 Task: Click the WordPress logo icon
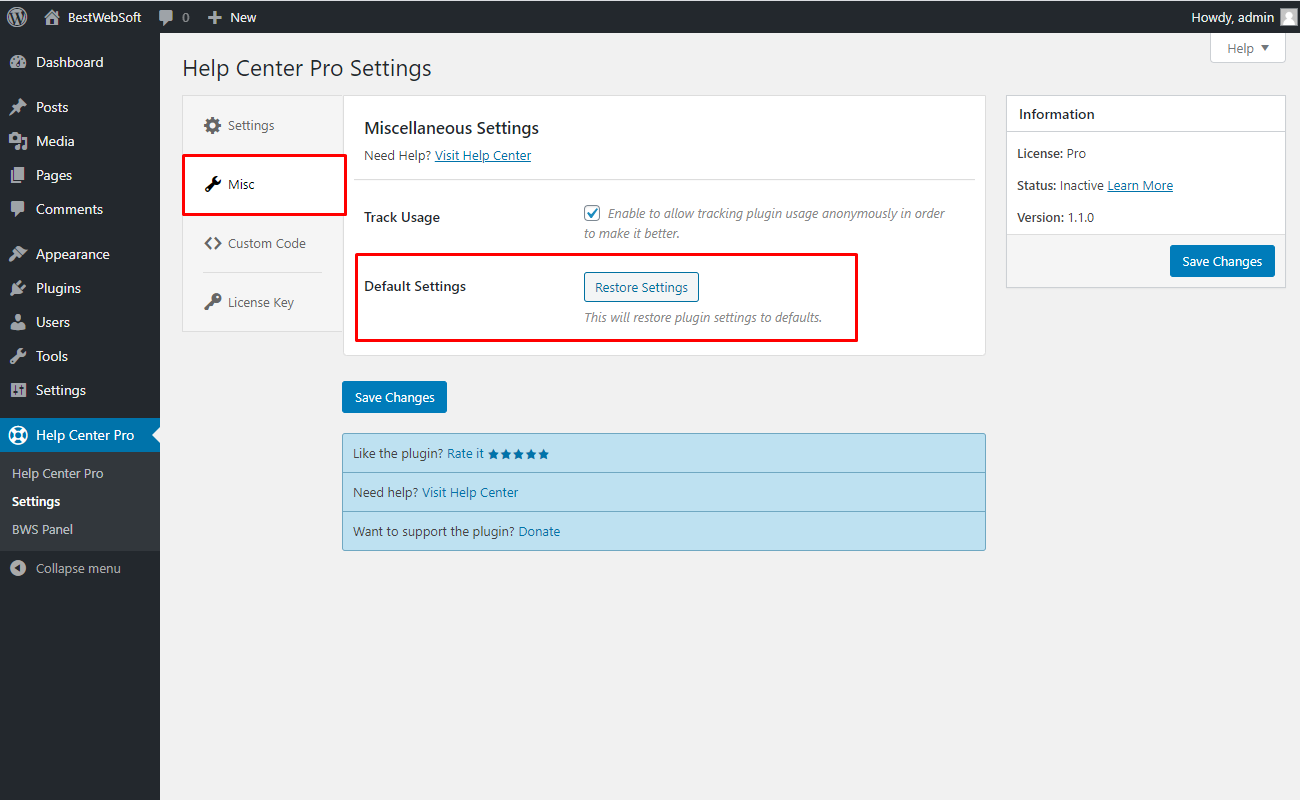[17, 17]
